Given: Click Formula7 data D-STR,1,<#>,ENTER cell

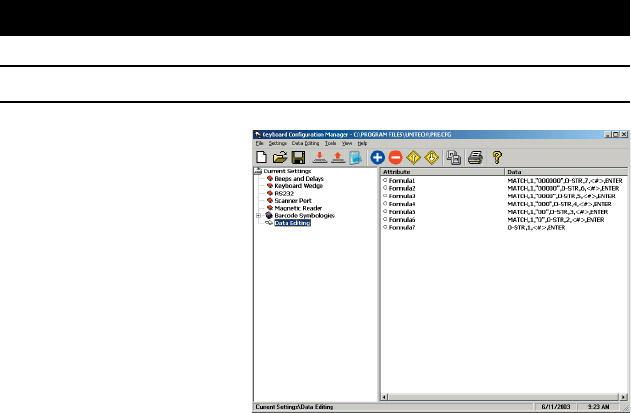Looking at the screenshot, I should 536,227.
